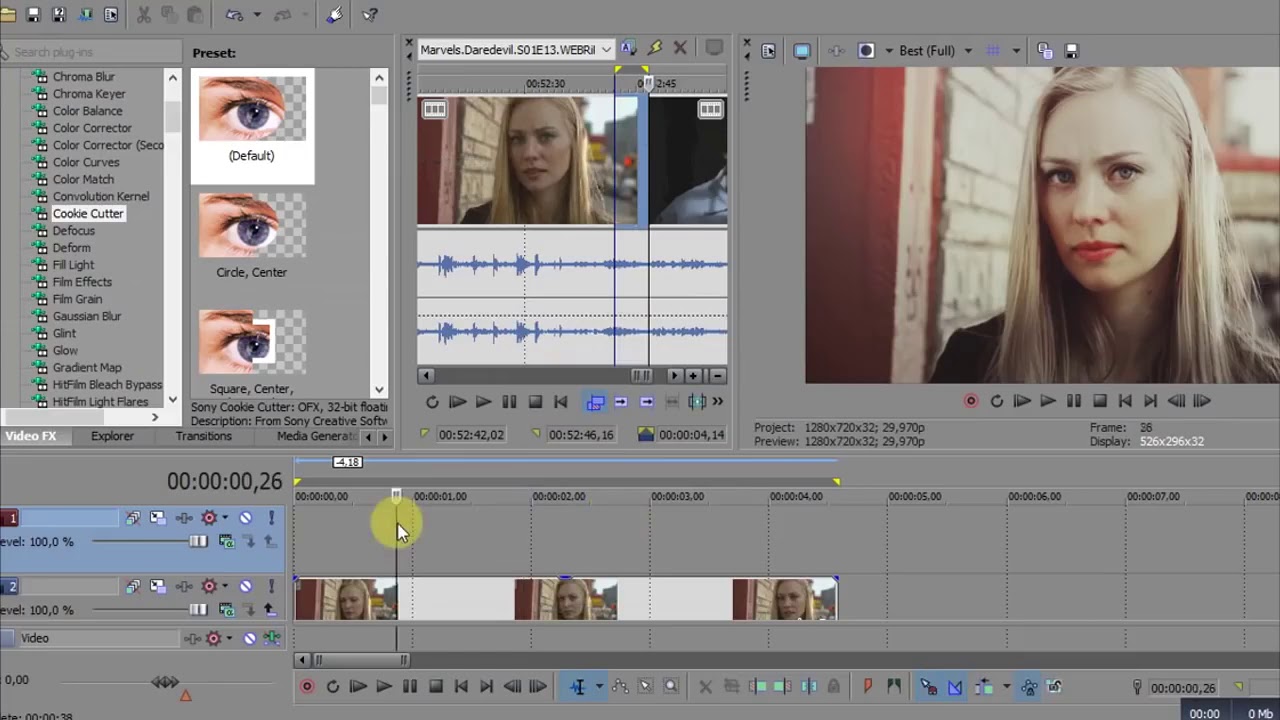Screen dimensions: 1280x720
Task: Open track motion for track 1
Action: click(158, 518)
